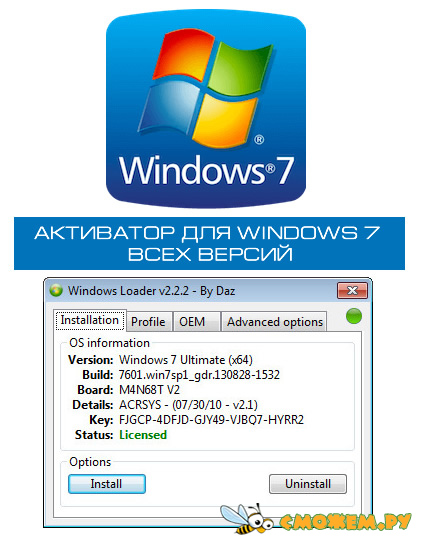Select the Advanced options tab
The width and height of the screenshot is (422, 546).
click(x=275, y=322)
